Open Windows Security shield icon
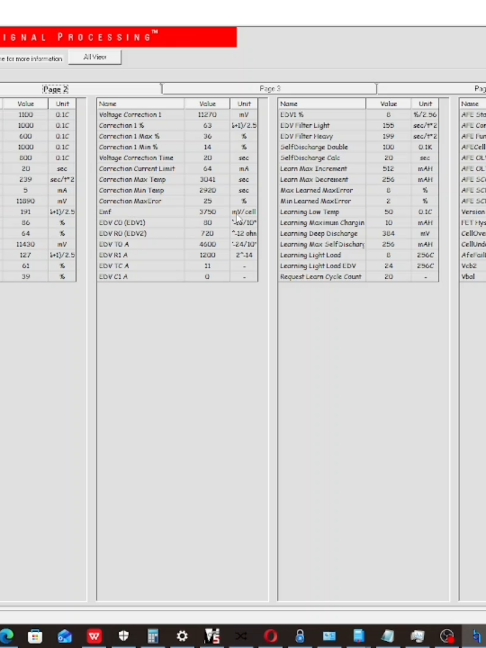Image resolution: width=486 pixels, height=648 pixels. point(124,636)
